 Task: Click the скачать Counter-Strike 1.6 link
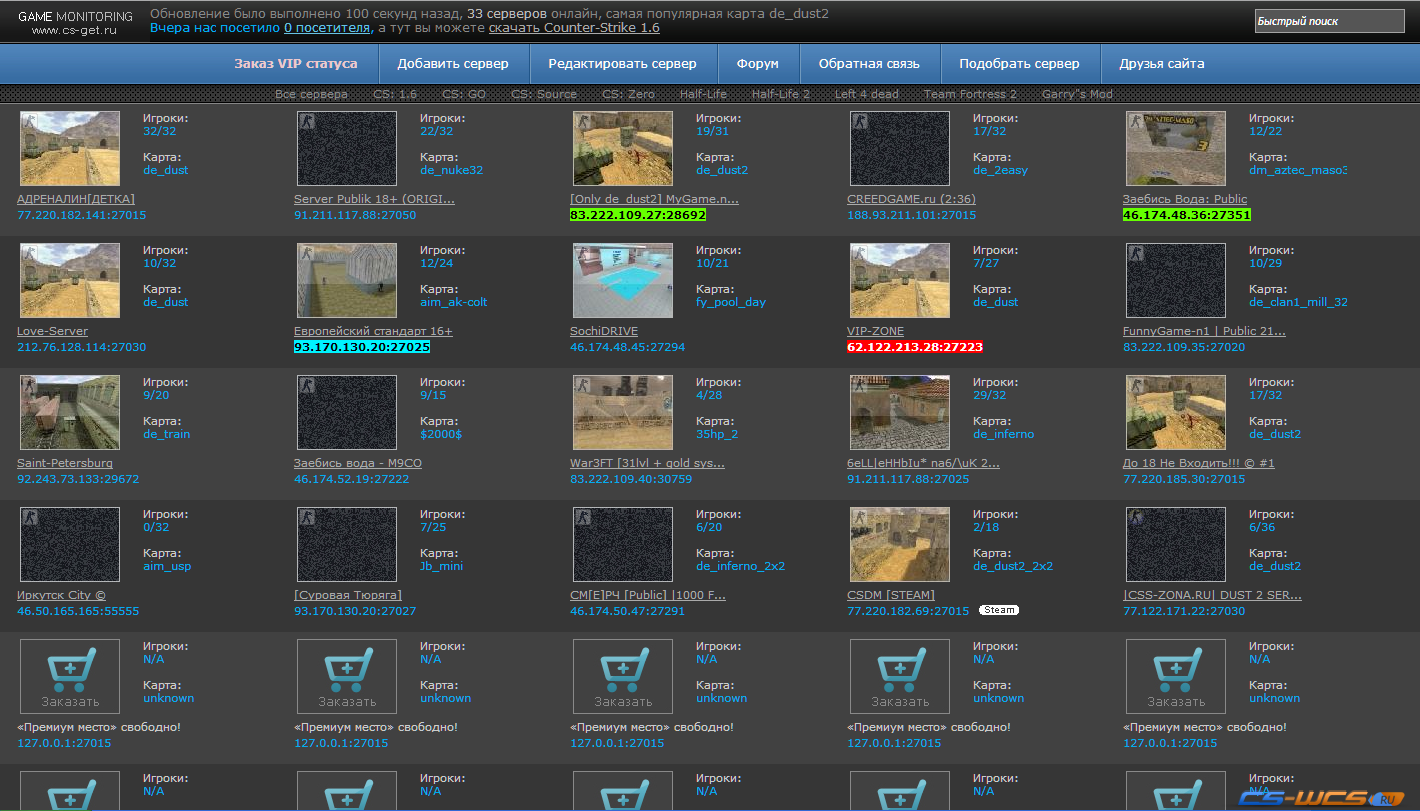574,28
